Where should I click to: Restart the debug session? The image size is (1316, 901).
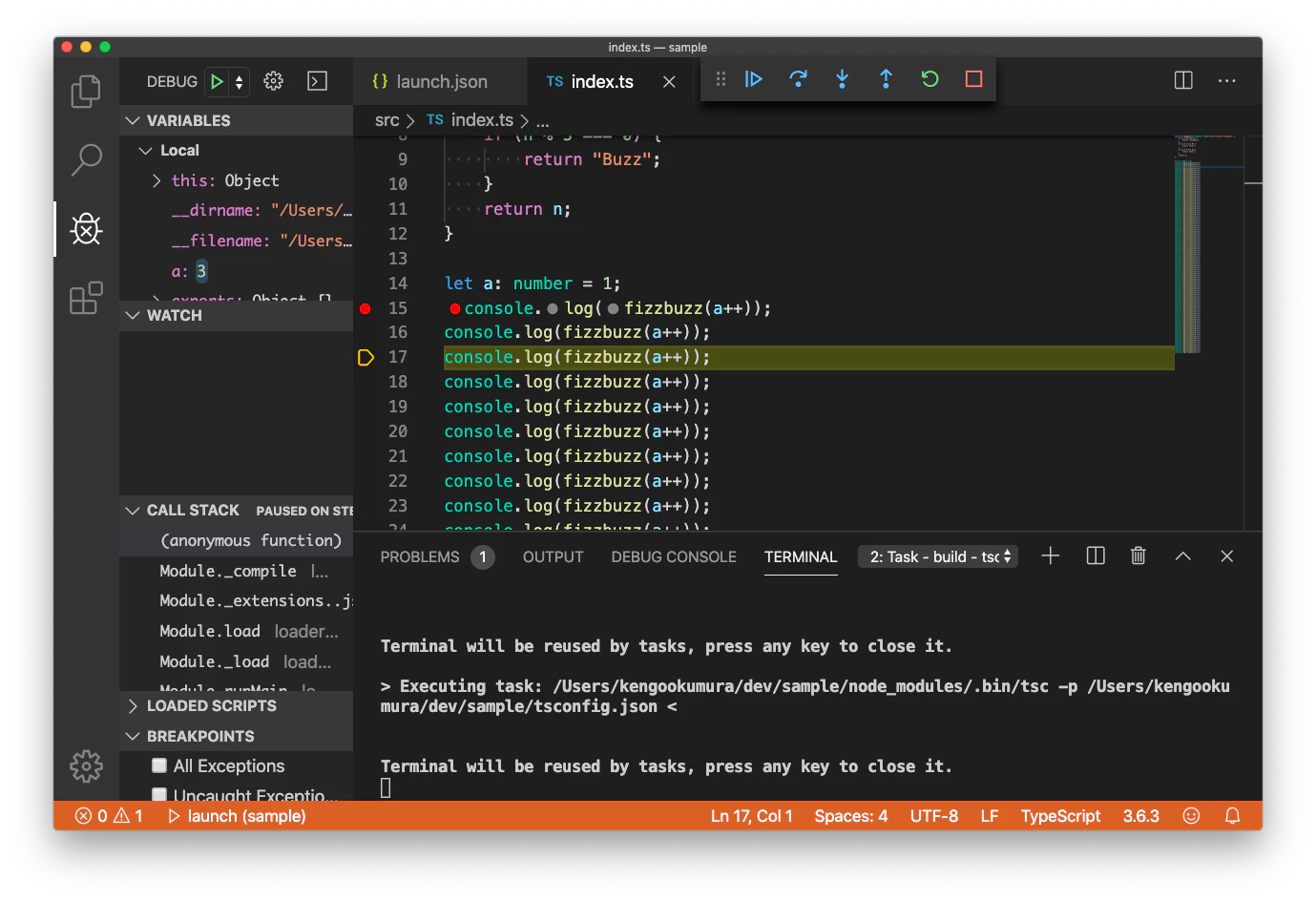coord(930,79)
